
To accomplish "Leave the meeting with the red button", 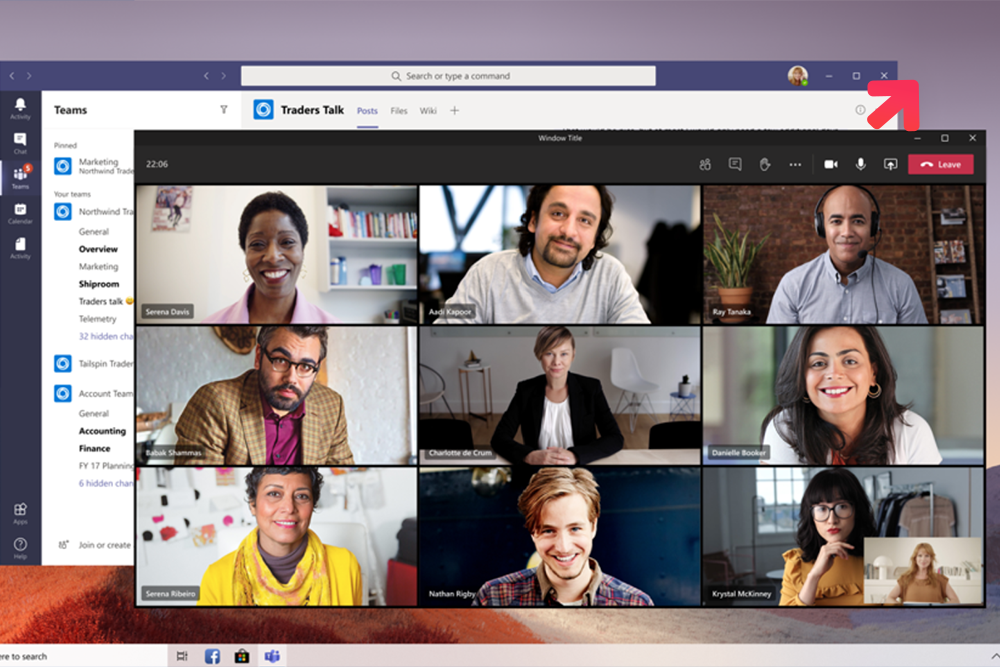I will (x=941, y=165).
